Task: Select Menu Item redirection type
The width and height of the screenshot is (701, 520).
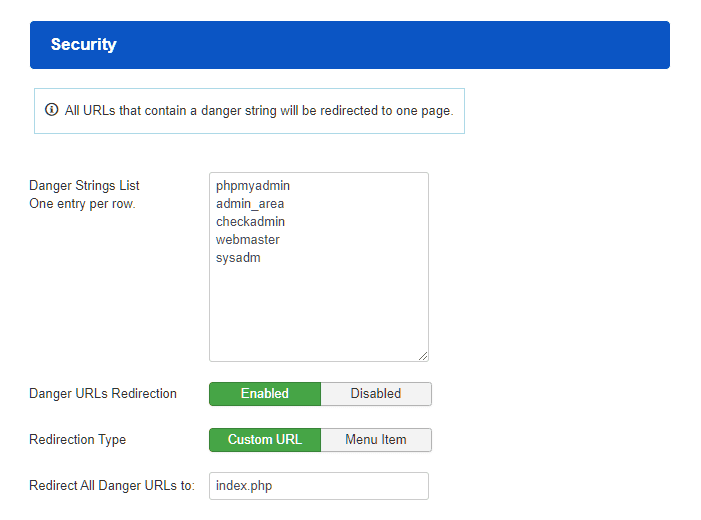Action: tap(376, 440)
